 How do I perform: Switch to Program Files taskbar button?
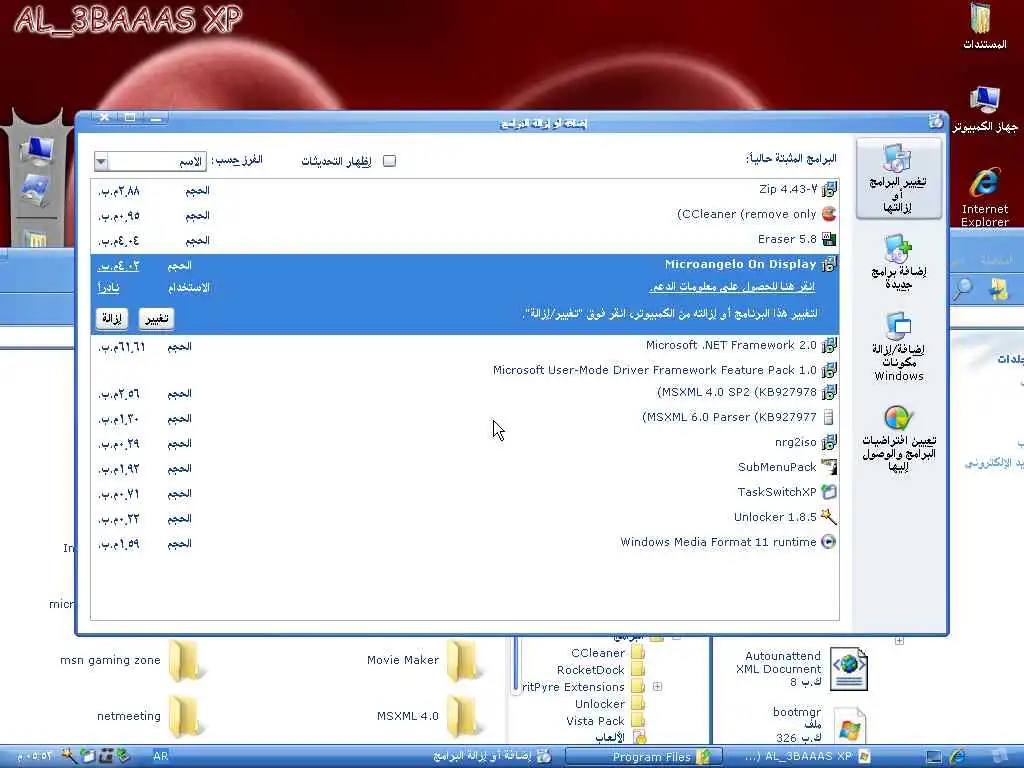644,756
